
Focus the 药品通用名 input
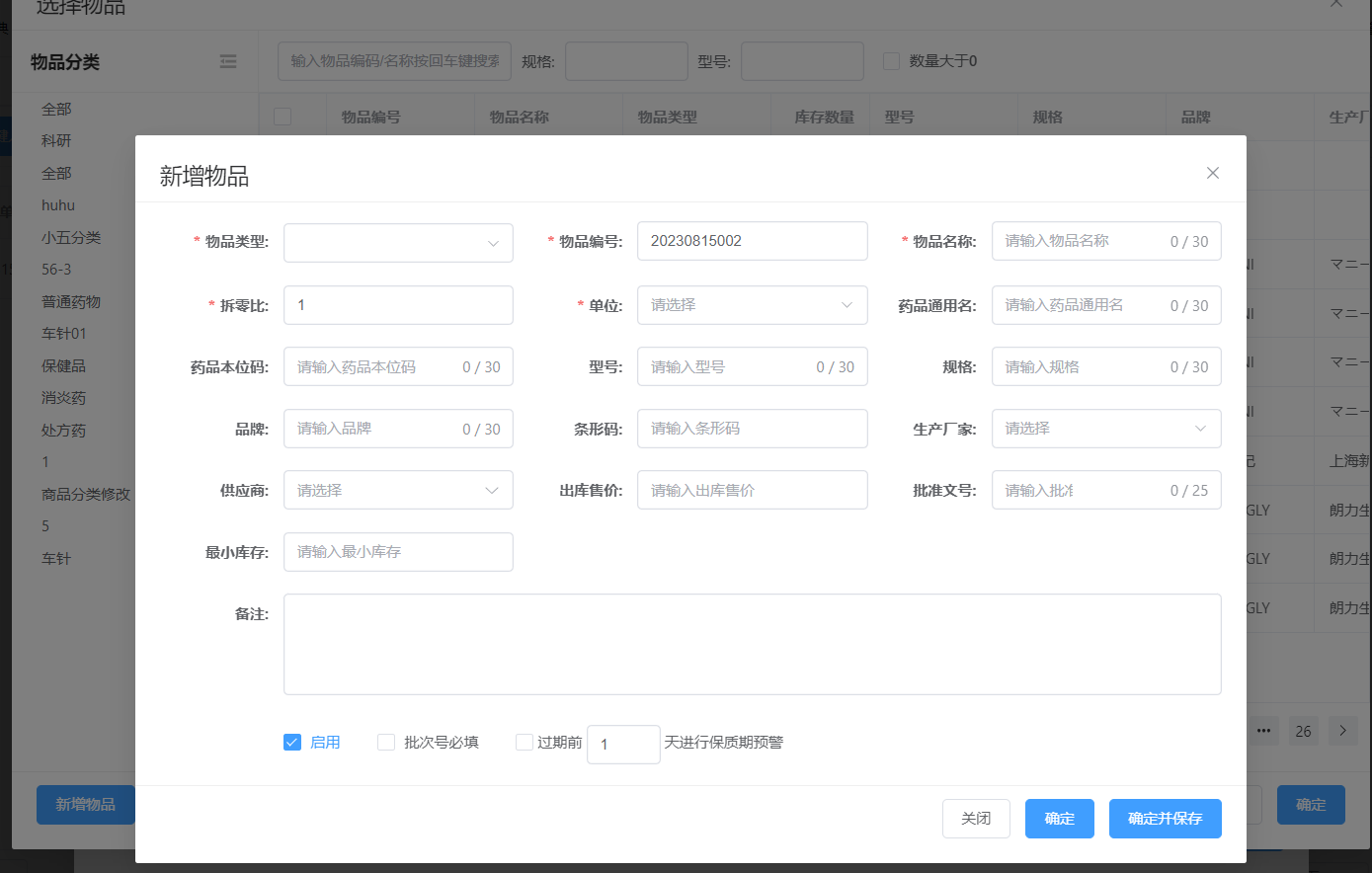pyautogui.click(x=1106, y=305)
